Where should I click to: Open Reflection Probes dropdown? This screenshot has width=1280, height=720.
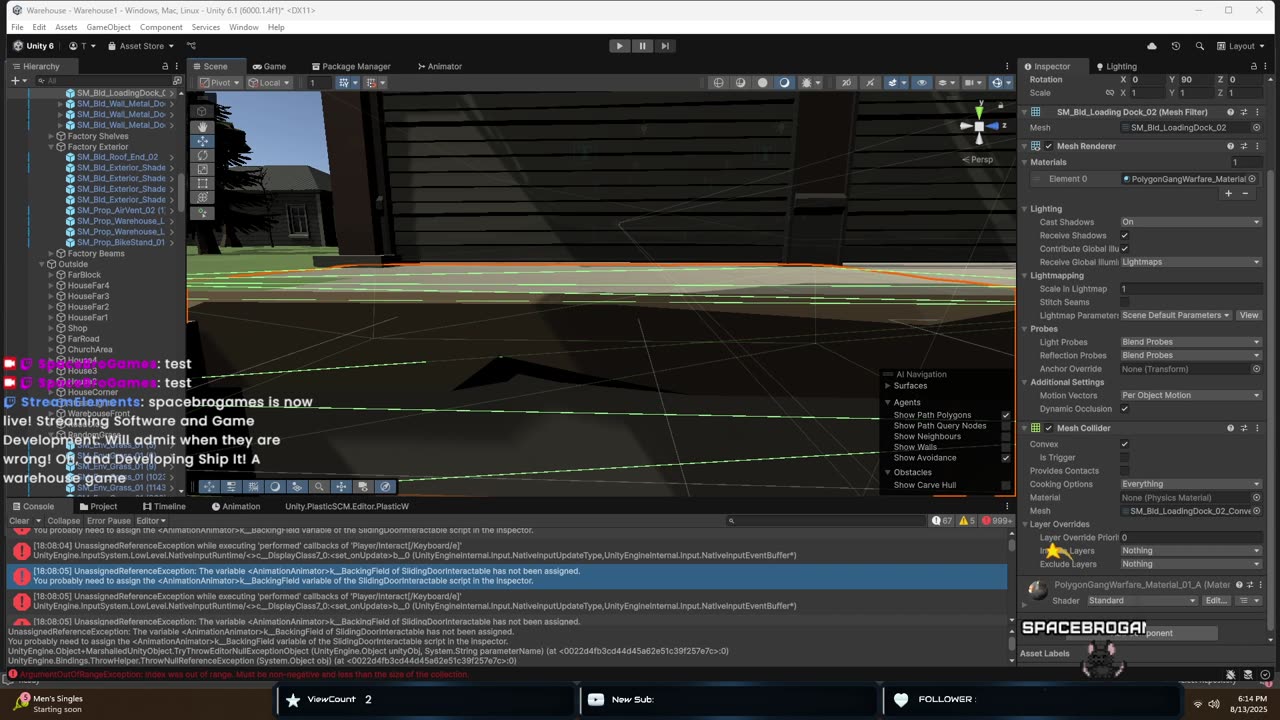click(x=1191, y=355)
